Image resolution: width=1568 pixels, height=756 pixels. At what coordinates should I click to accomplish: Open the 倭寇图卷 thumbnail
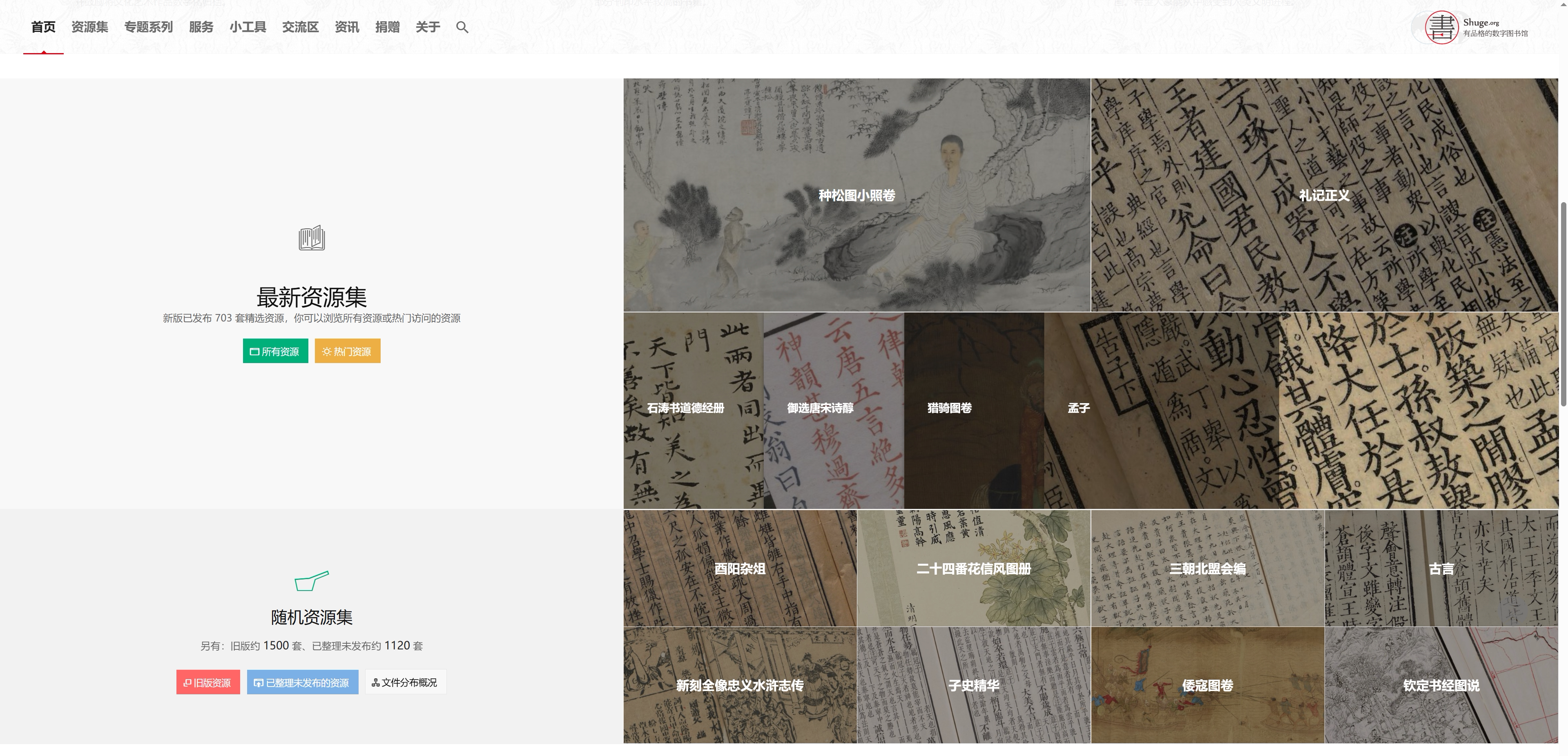[1207, 685]
